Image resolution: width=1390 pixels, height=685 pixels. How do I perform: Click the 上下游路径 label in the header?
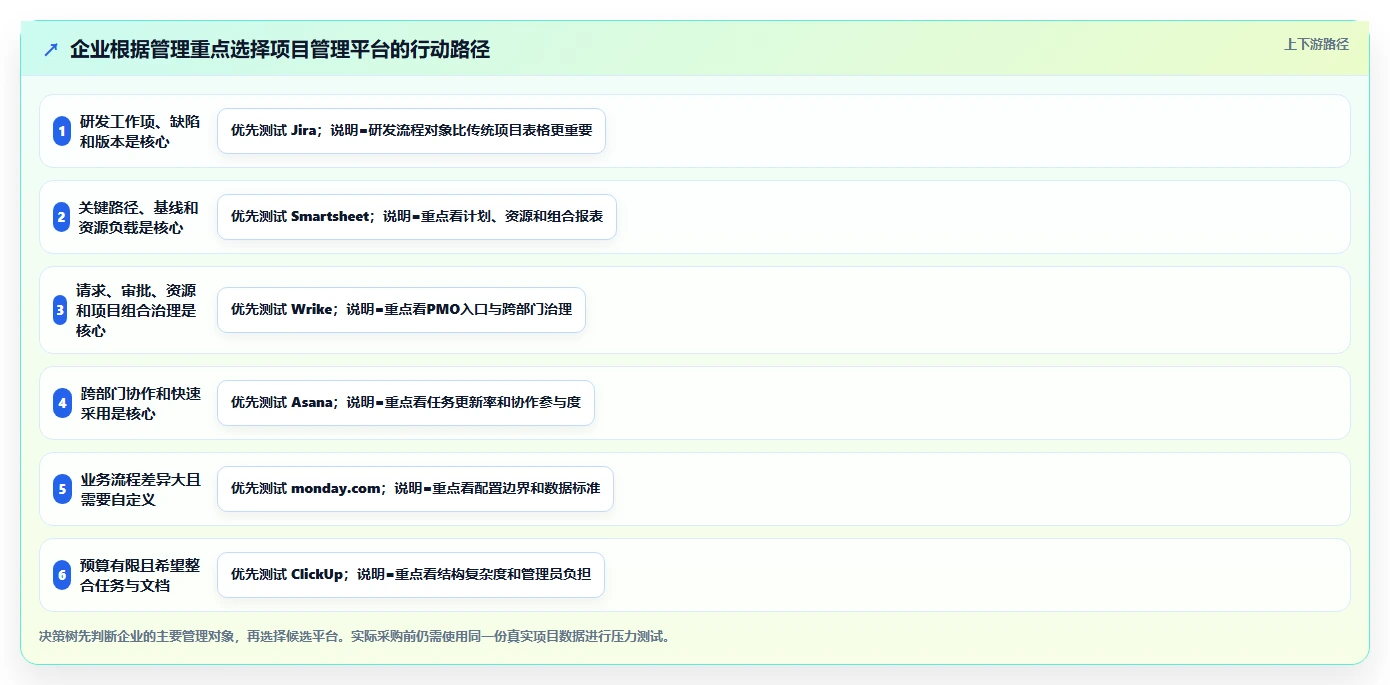1316,44
